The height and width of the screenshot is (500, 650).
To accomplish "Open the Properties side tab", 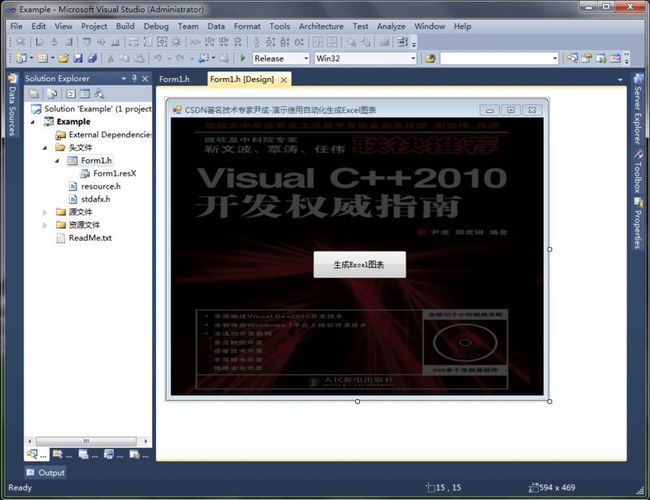I will point(638,223).
